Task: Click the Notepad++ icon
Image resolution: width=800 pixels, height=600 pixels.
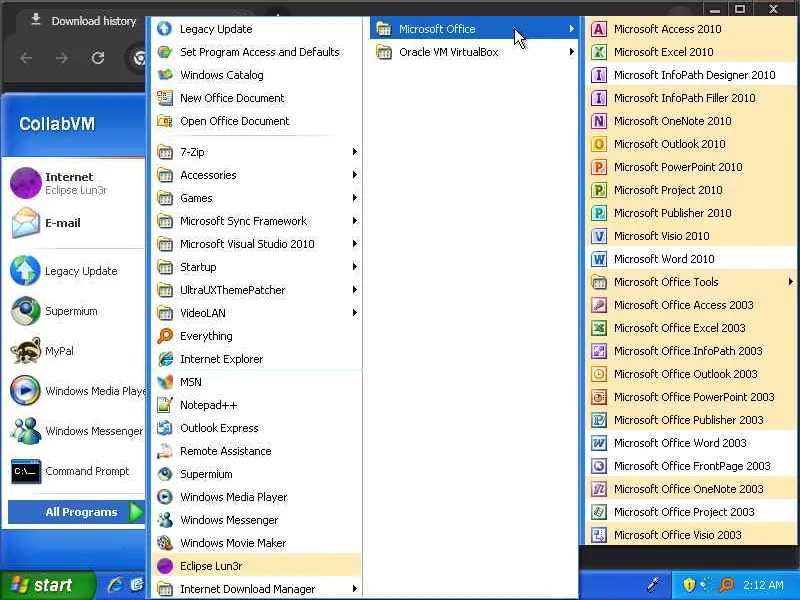Action: [165, 405]
